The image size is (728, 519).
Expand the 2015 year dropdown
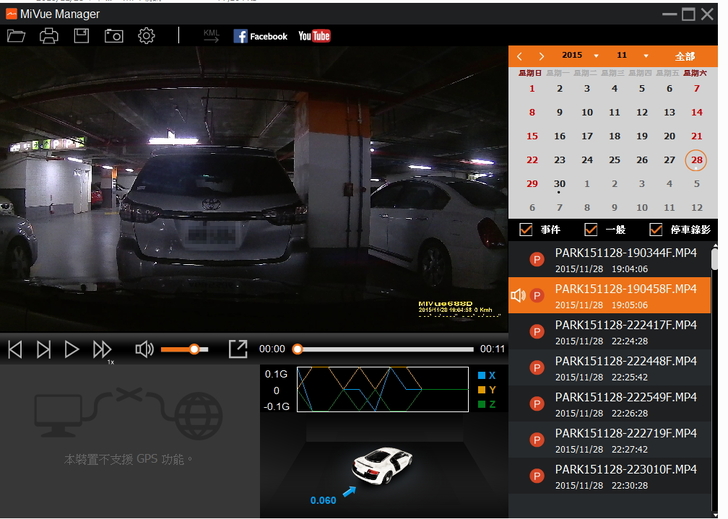[596, 57]
